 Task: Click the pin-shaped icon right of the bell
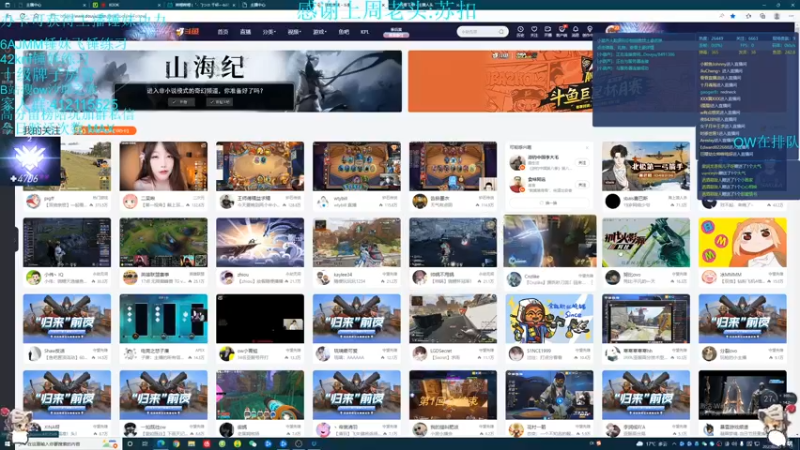(x=589, y=32)
